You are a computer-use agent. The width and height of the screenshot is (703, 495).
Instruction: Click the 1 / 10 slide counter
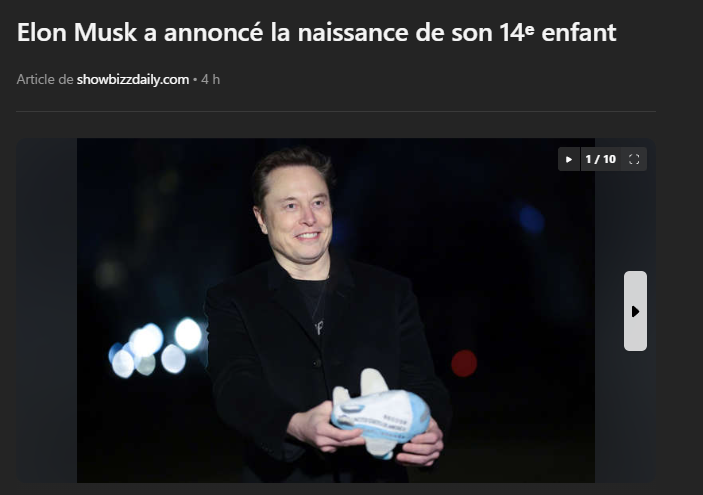pyautogui.click(x=601, y=159)
